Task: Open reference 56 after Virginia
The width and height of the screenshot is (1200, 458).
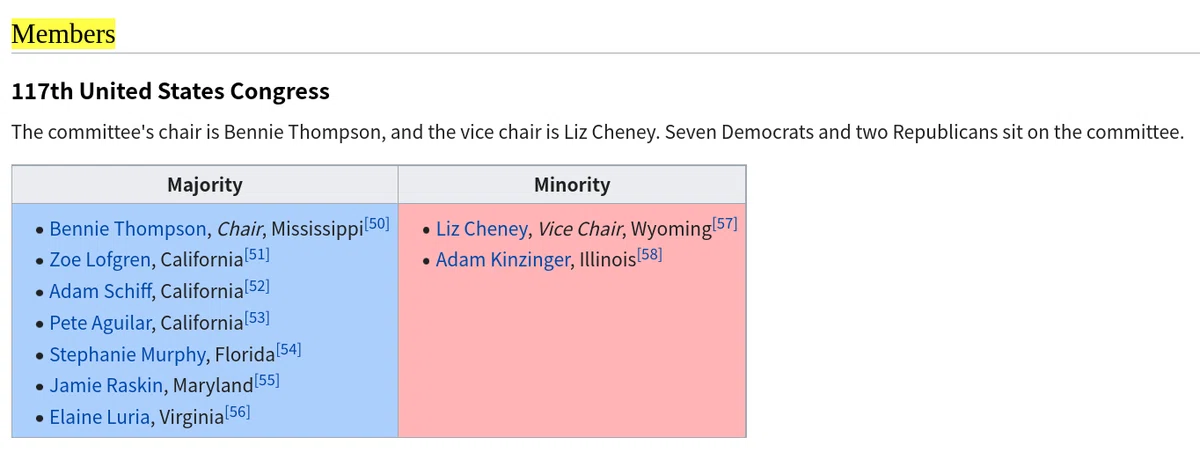Action: (x=237, y=412)
